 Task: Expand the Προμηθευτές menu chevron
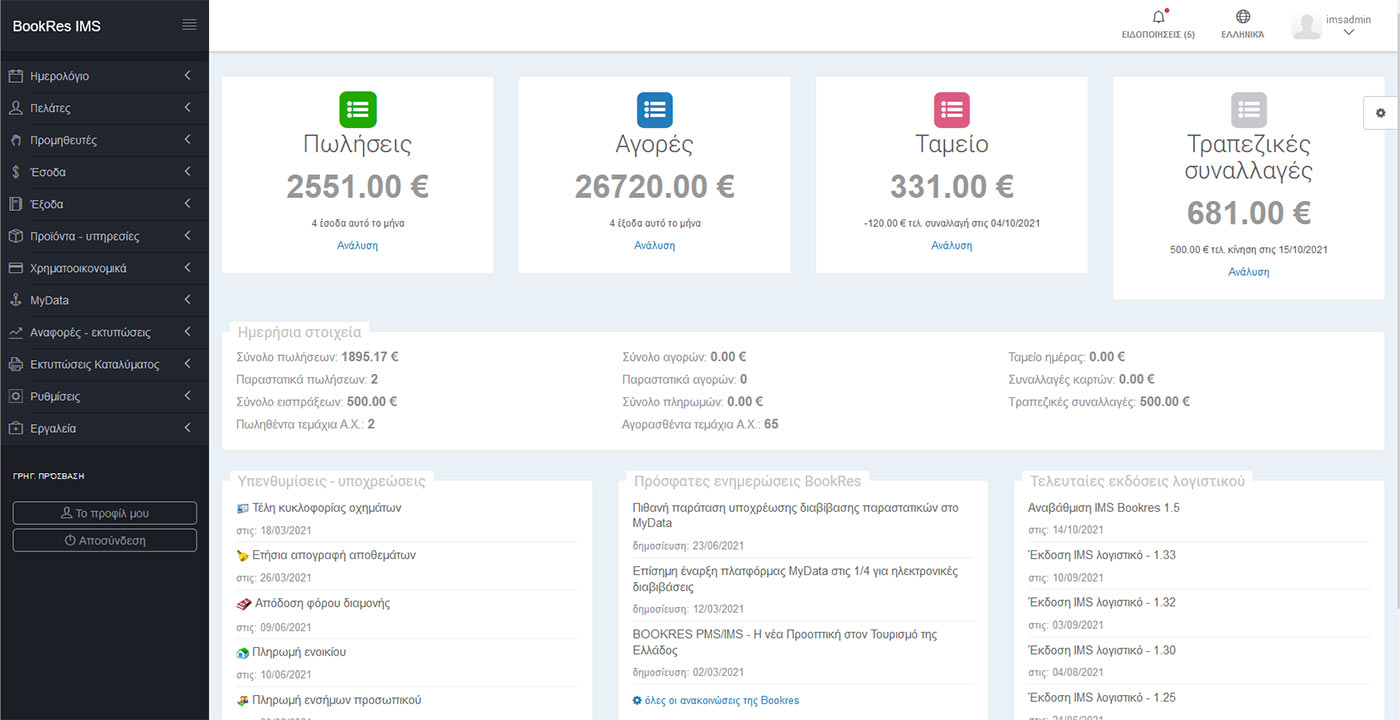click(x=188, y=140)
